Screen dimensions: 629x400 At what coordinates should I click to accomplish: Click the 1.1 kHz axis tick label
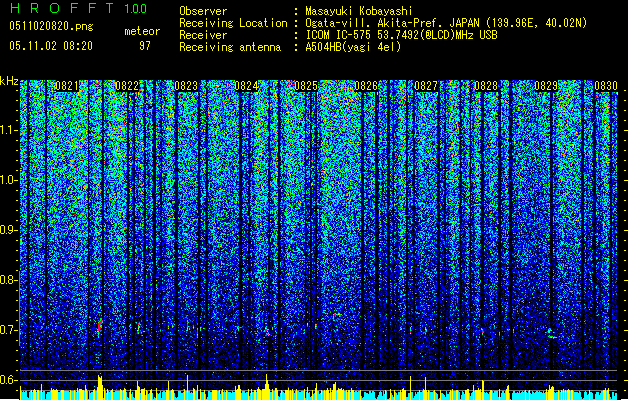tap(9, 130)
